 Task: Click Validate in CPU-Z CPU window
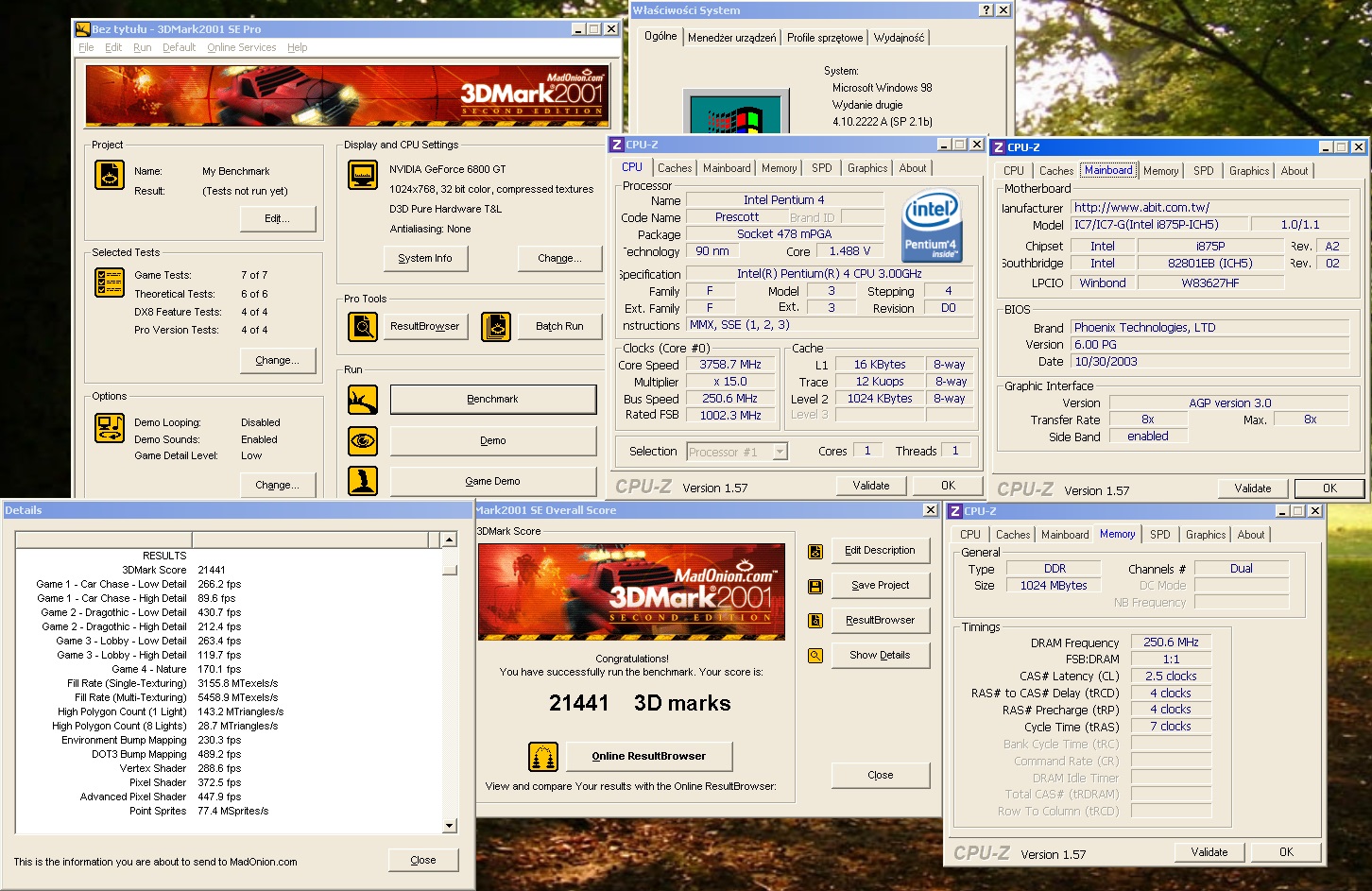coord(871,486)
